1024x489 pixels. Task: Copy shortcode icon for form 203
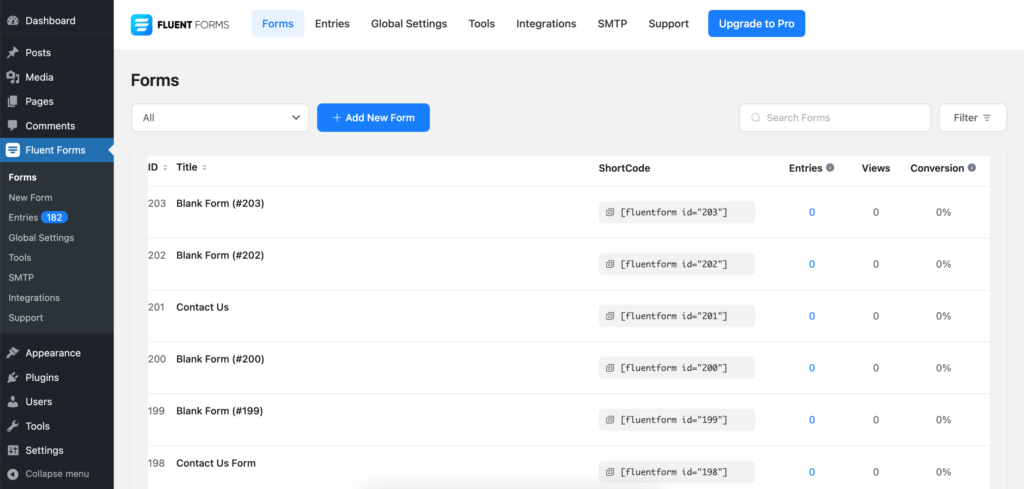(x=610, y=212)
